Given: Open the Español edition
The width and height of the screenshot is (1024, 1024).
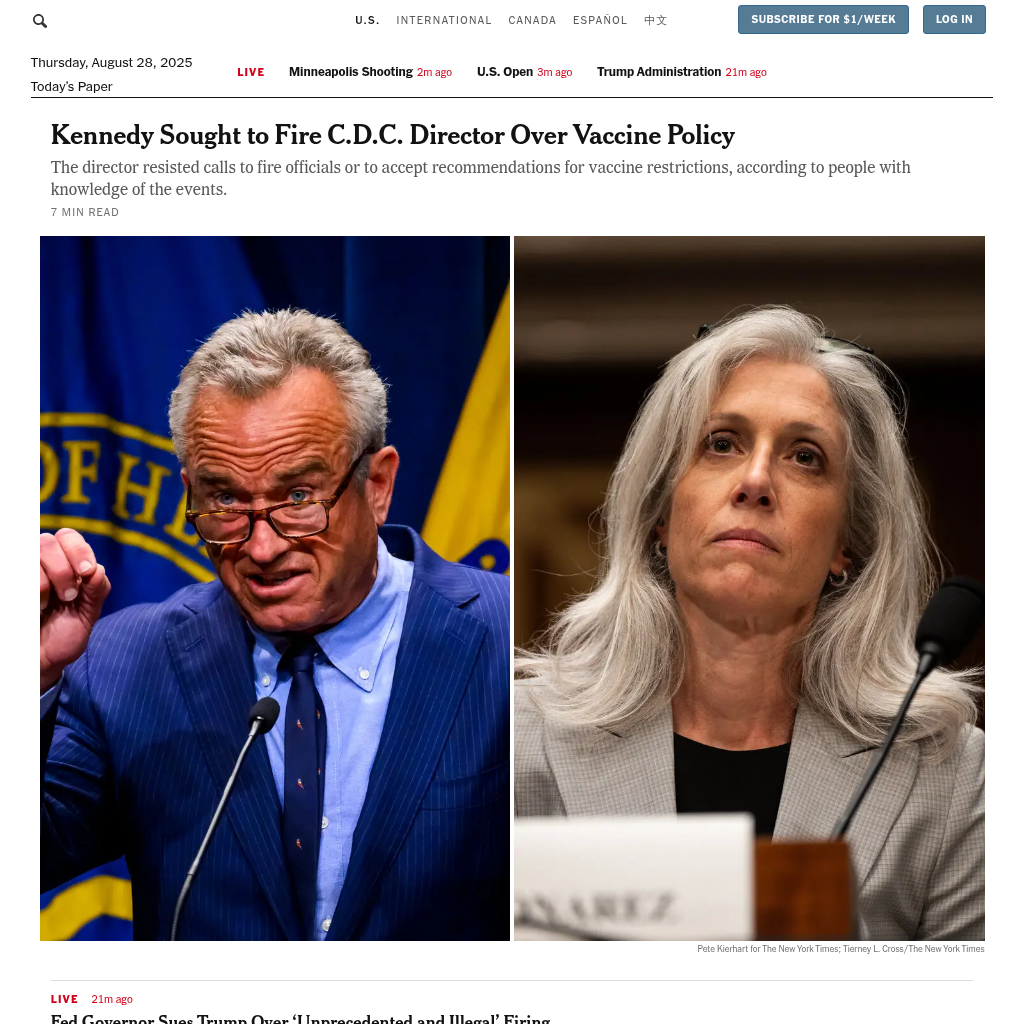Looking at the screenshot, I should pos(600,20).
